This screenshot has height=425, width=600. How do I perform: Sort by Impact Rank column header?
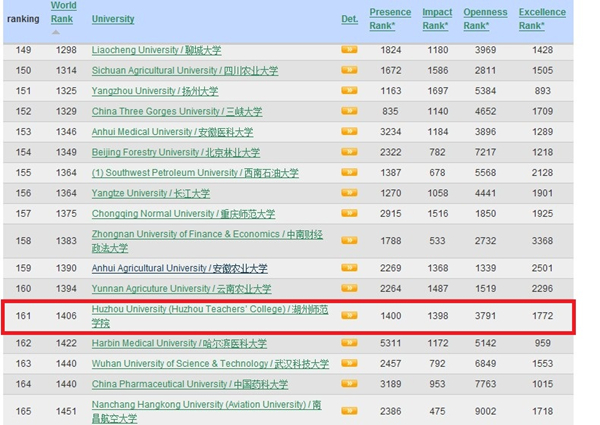click(x=437, y=19)
